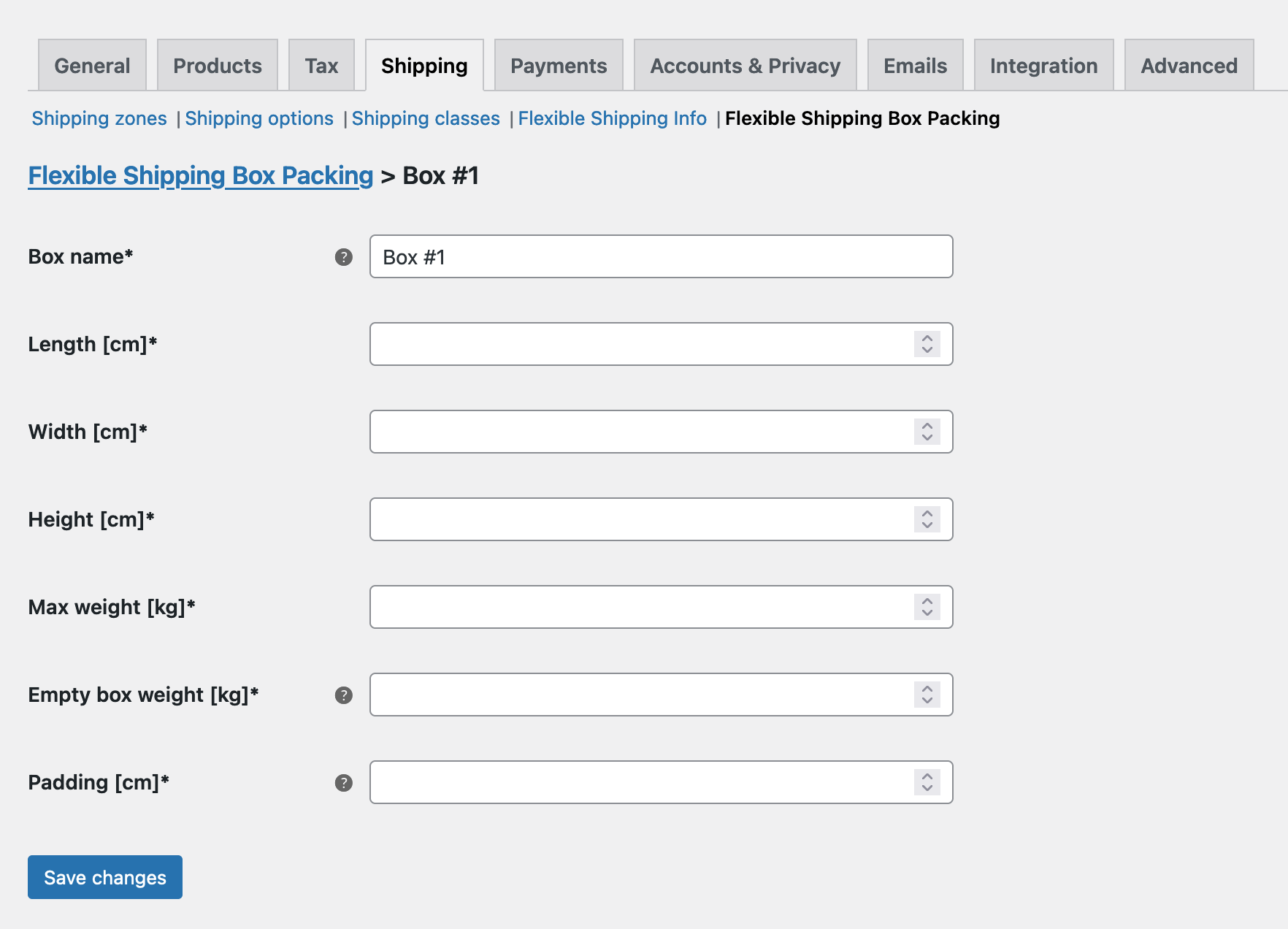Open the Emails settings tab
This screenshot has width=1288, height=929.
pos(915,65)
